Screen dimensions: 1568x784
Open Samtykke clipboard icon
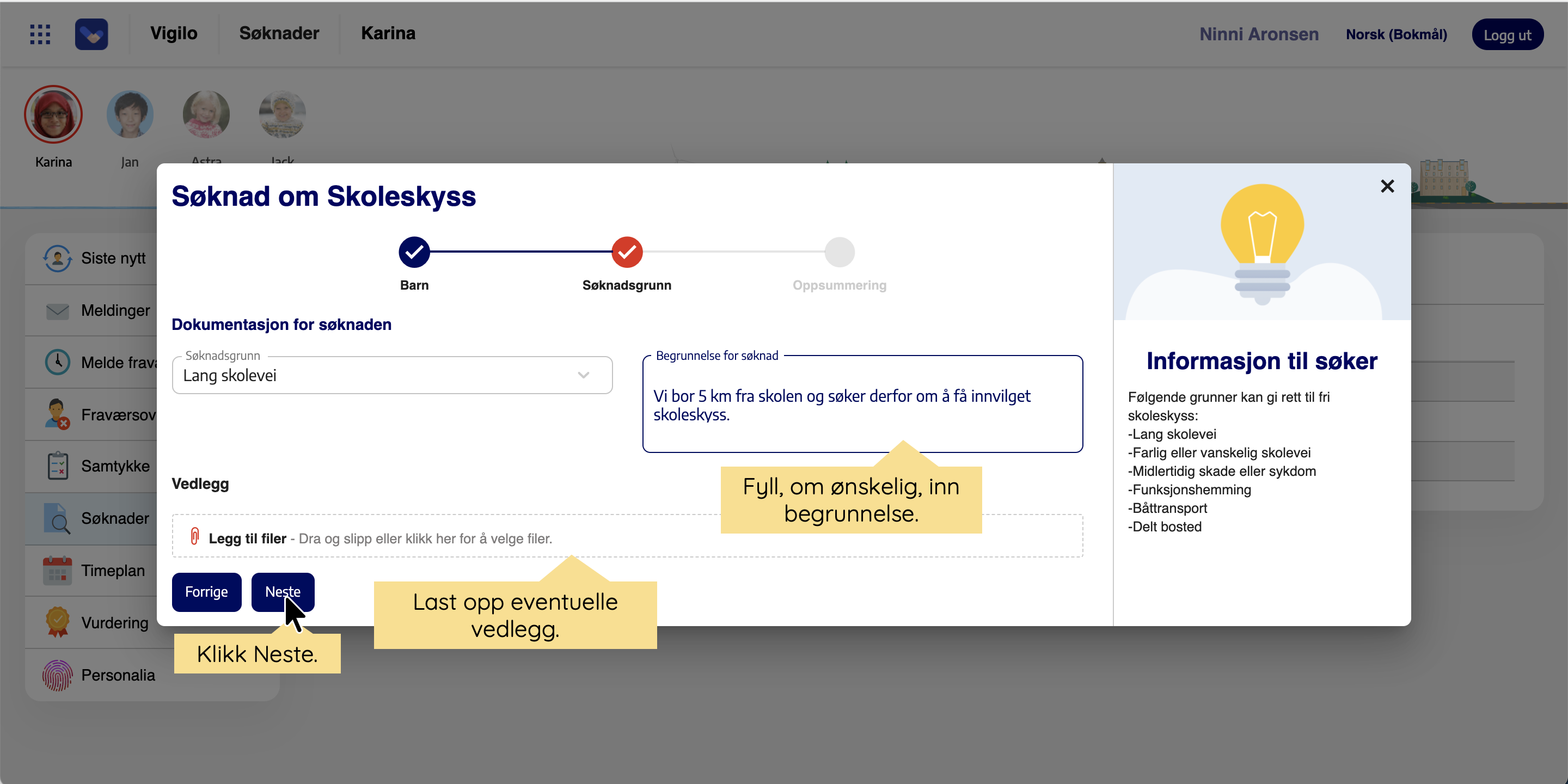click(57, 466)
